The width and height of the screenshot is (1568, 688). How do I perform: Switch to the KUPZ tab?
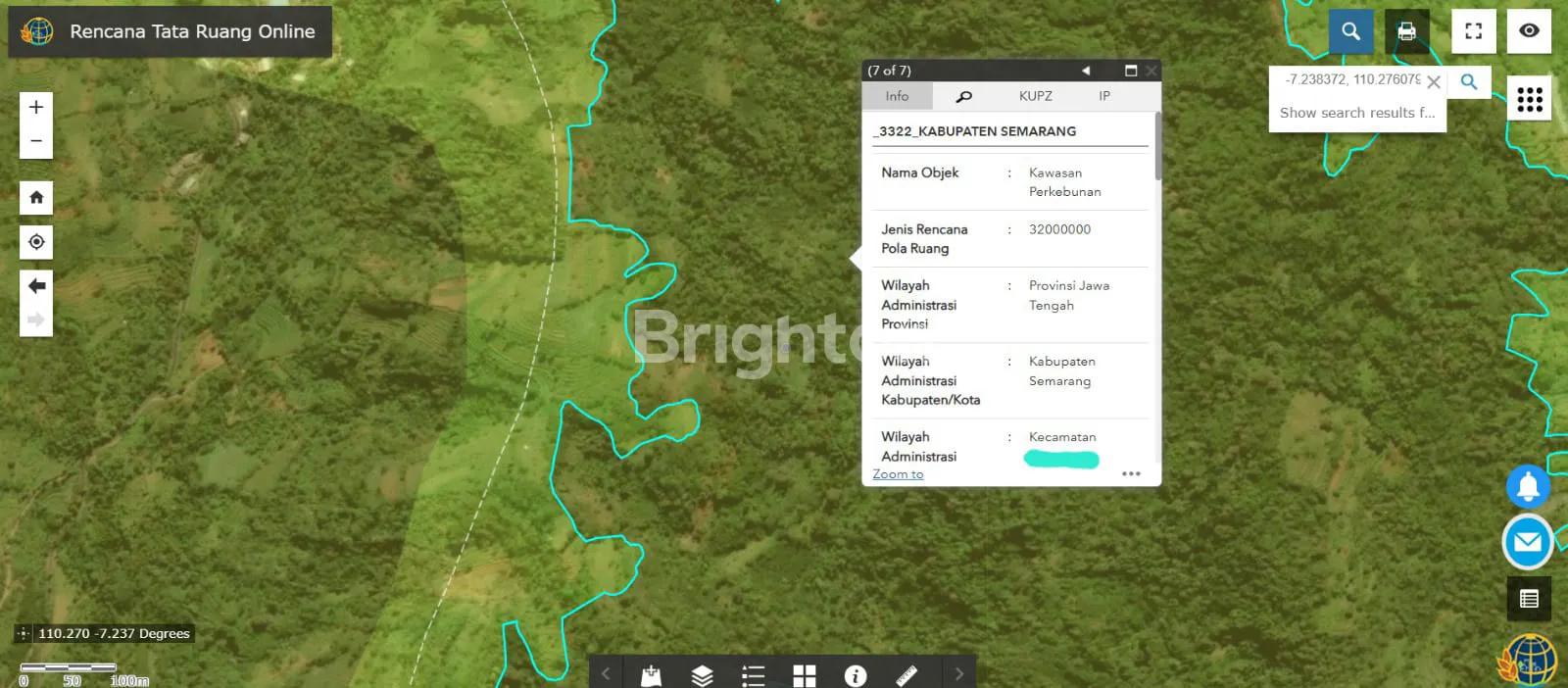1035,96
